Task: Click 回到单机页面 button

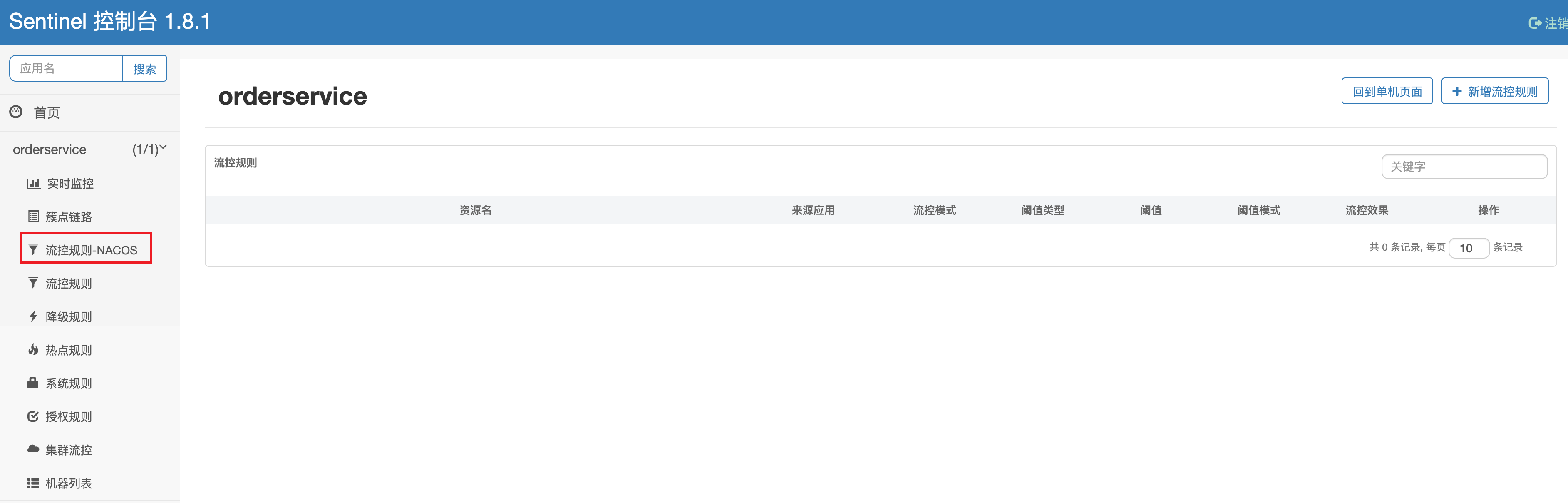Action: [1387, 91]
